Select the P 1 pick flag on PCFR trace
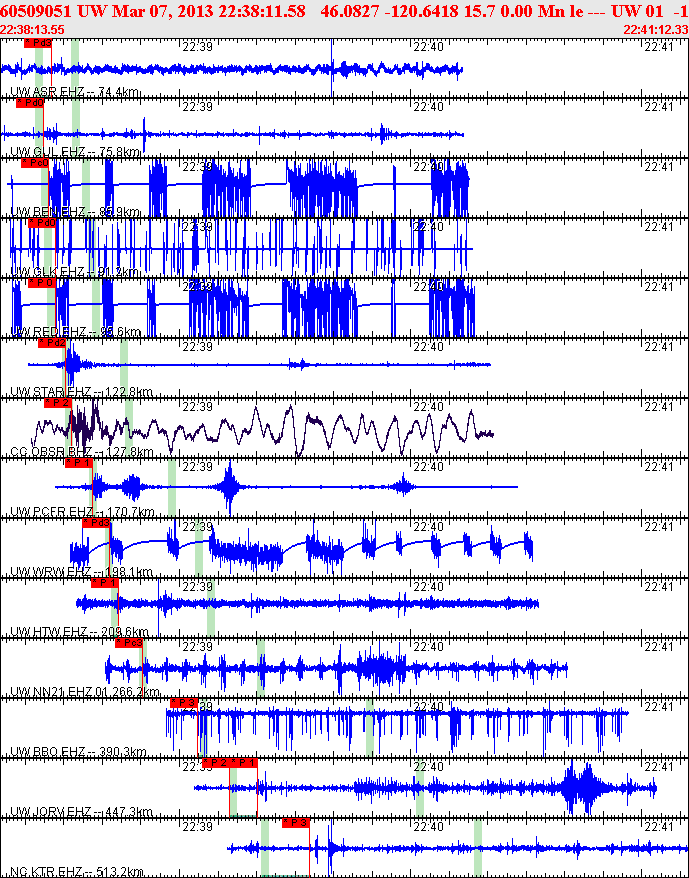Image resolution: width=689 pixels, height=878 pixels. click(x=79, y=463)
